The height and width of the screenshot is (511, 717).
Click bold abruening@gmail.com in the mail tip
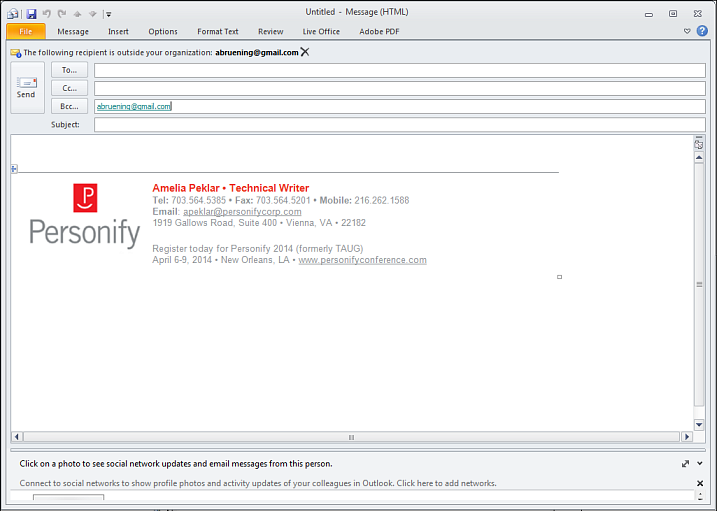point(257,53)
